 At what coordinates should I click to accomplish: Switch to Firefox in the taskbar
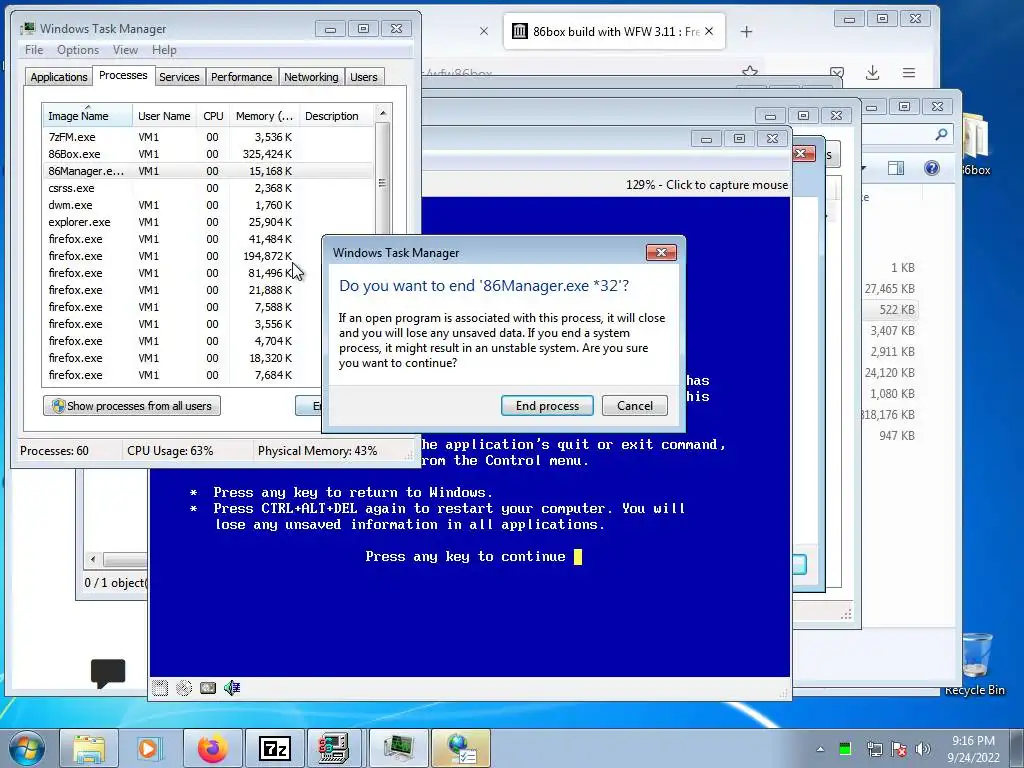(212, 748)
